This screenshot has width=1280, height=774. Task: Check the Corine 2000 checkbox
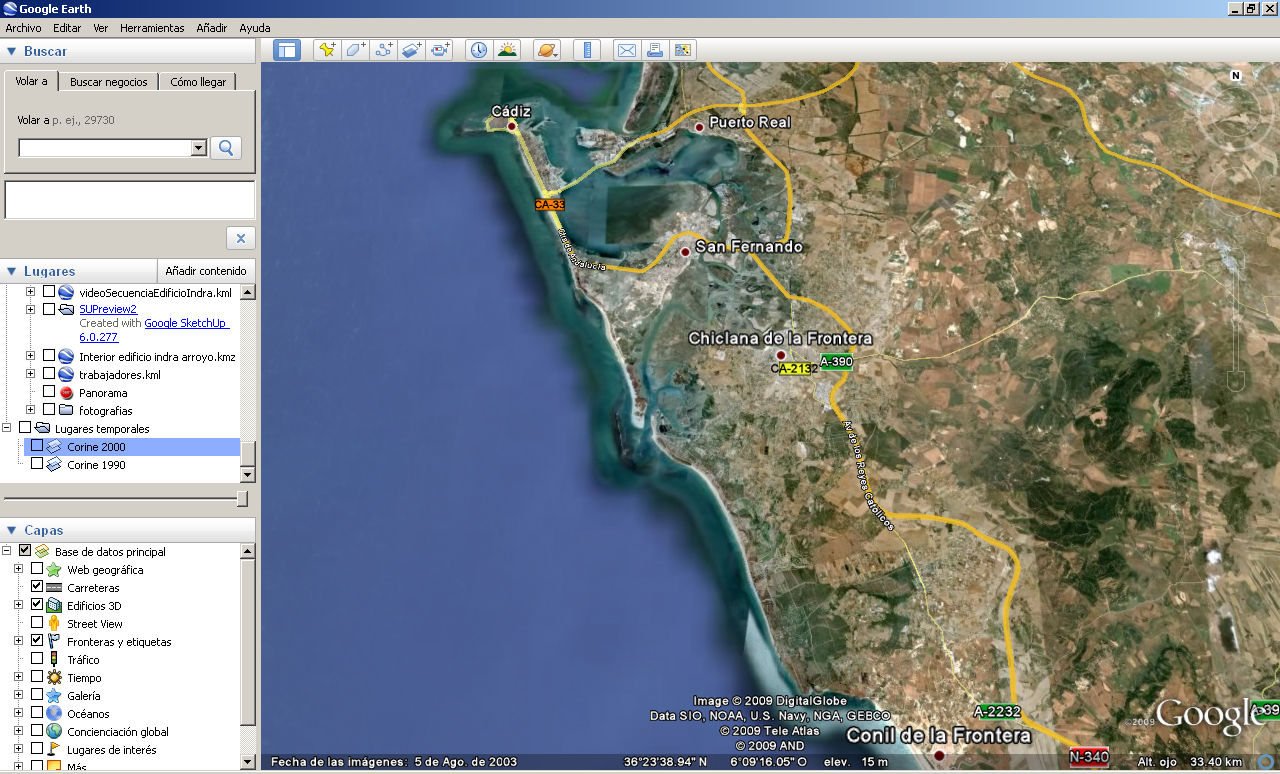click(x=39, y=447)
